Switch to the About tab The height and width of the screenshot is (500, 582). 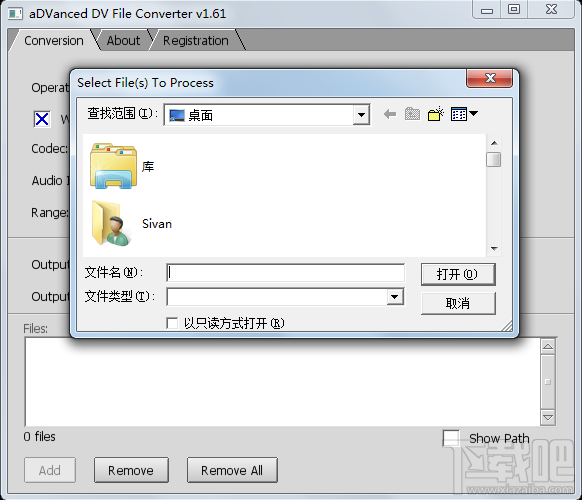pyautogui.click(x=123, y=40)
